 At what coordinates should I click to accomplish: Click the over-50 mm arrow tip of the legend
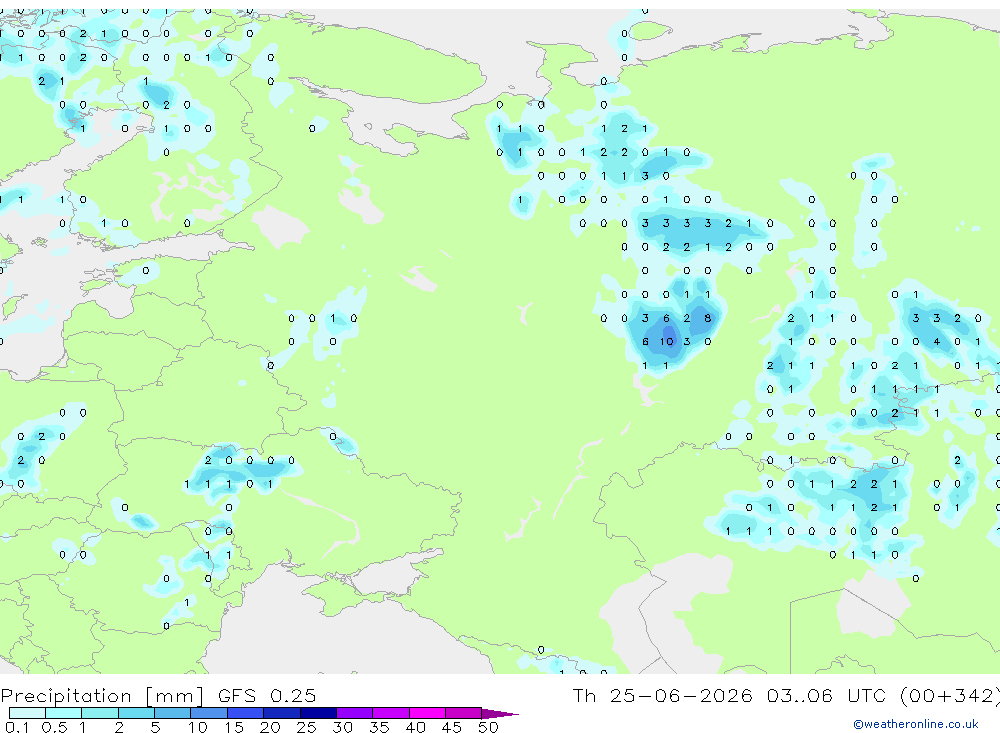(500, 713)
